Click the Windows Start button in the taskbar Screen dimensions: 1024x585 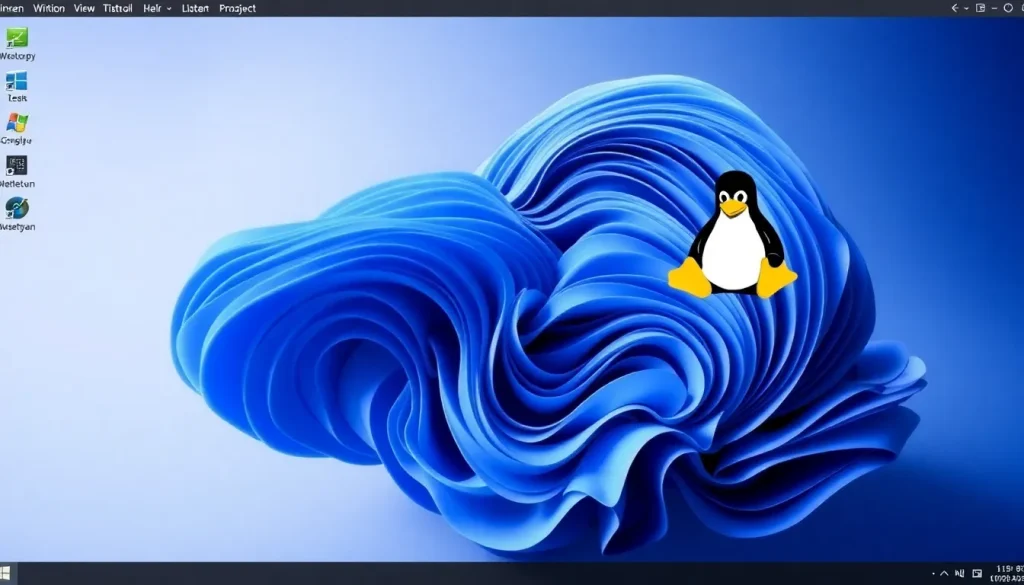click(x=5, y=573)
